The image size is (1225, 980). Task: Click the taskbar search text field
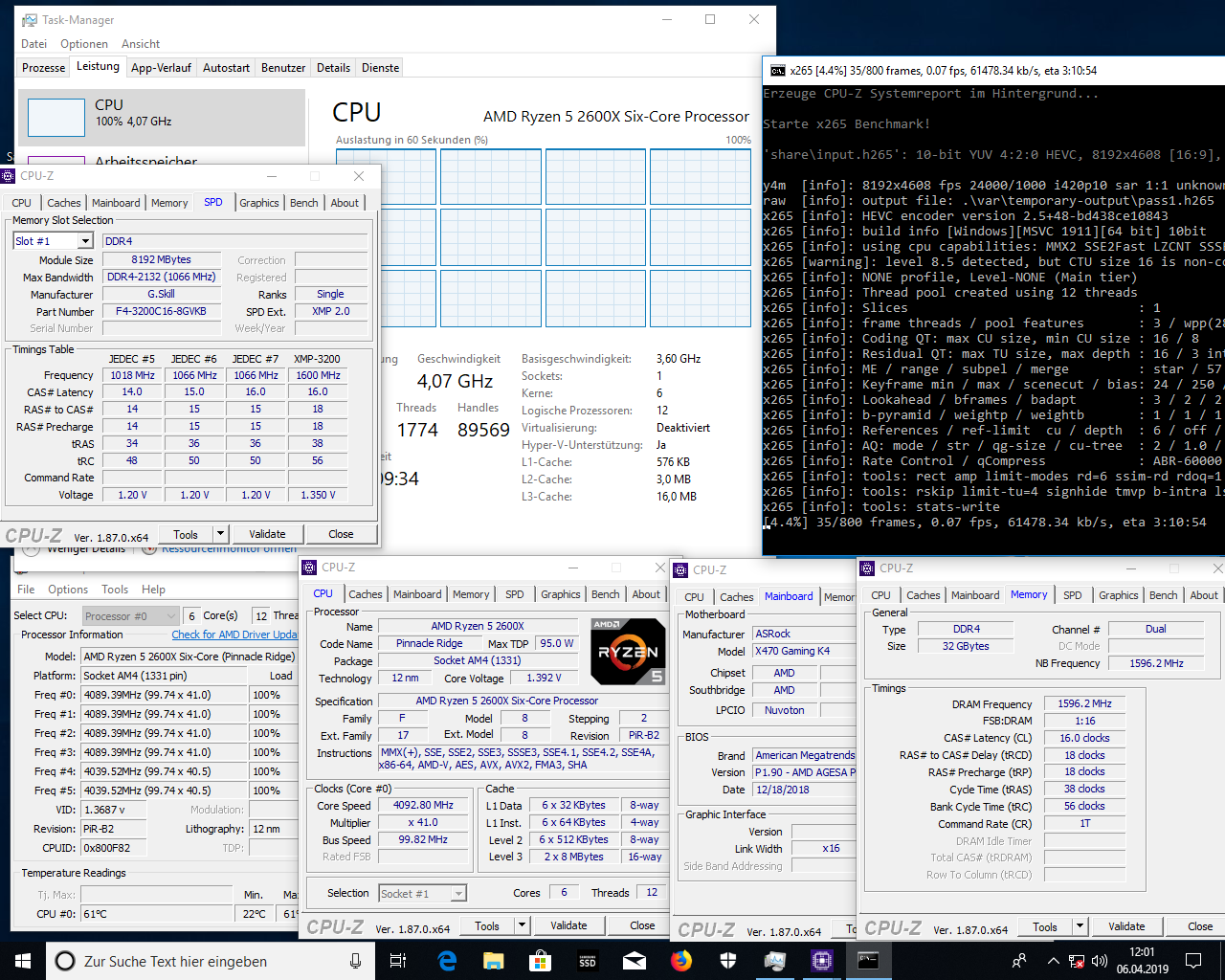click(196, 961)
